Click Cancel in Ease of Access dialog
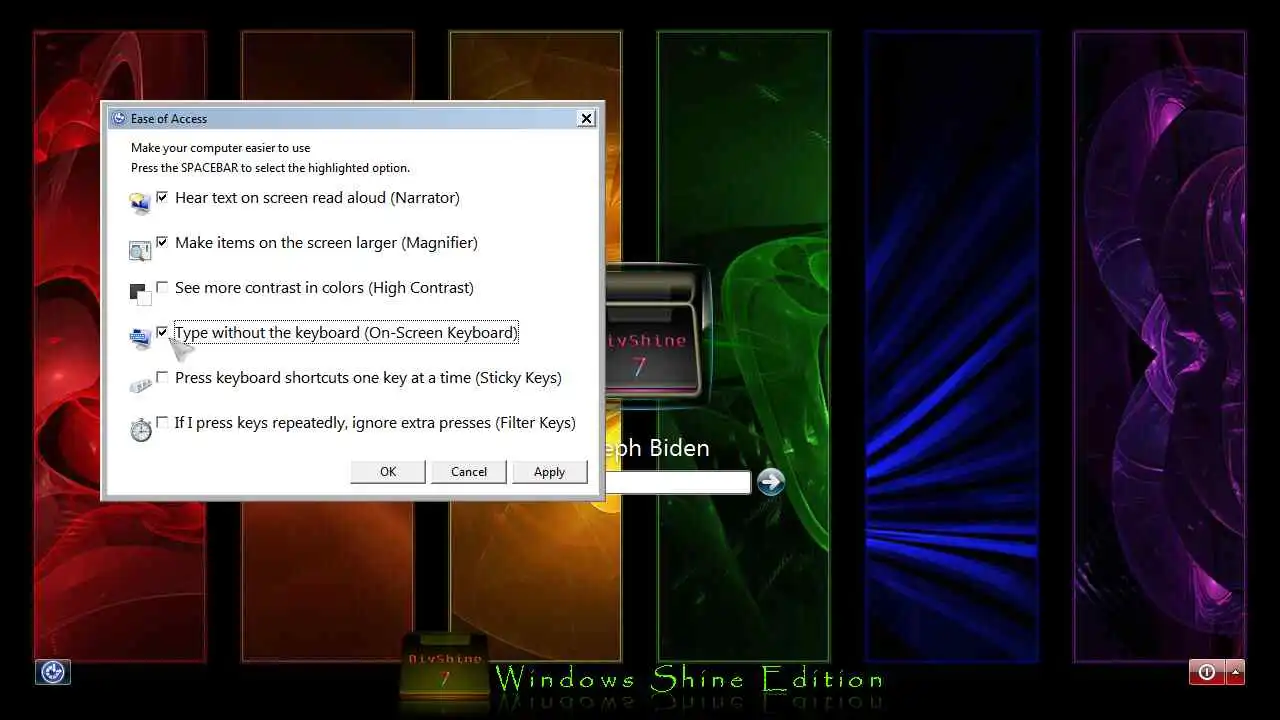The width and height of the screenshot is (1280, 720). [469, 472]
